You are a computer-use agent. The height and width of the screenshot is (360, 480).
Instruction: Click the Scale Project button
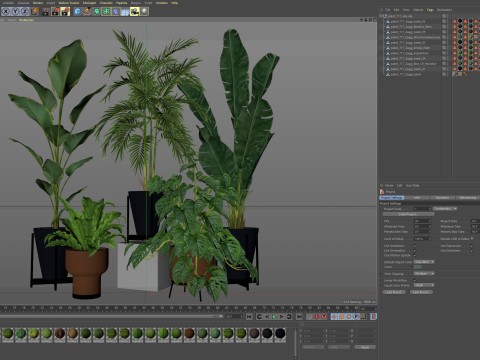[408, 214]
